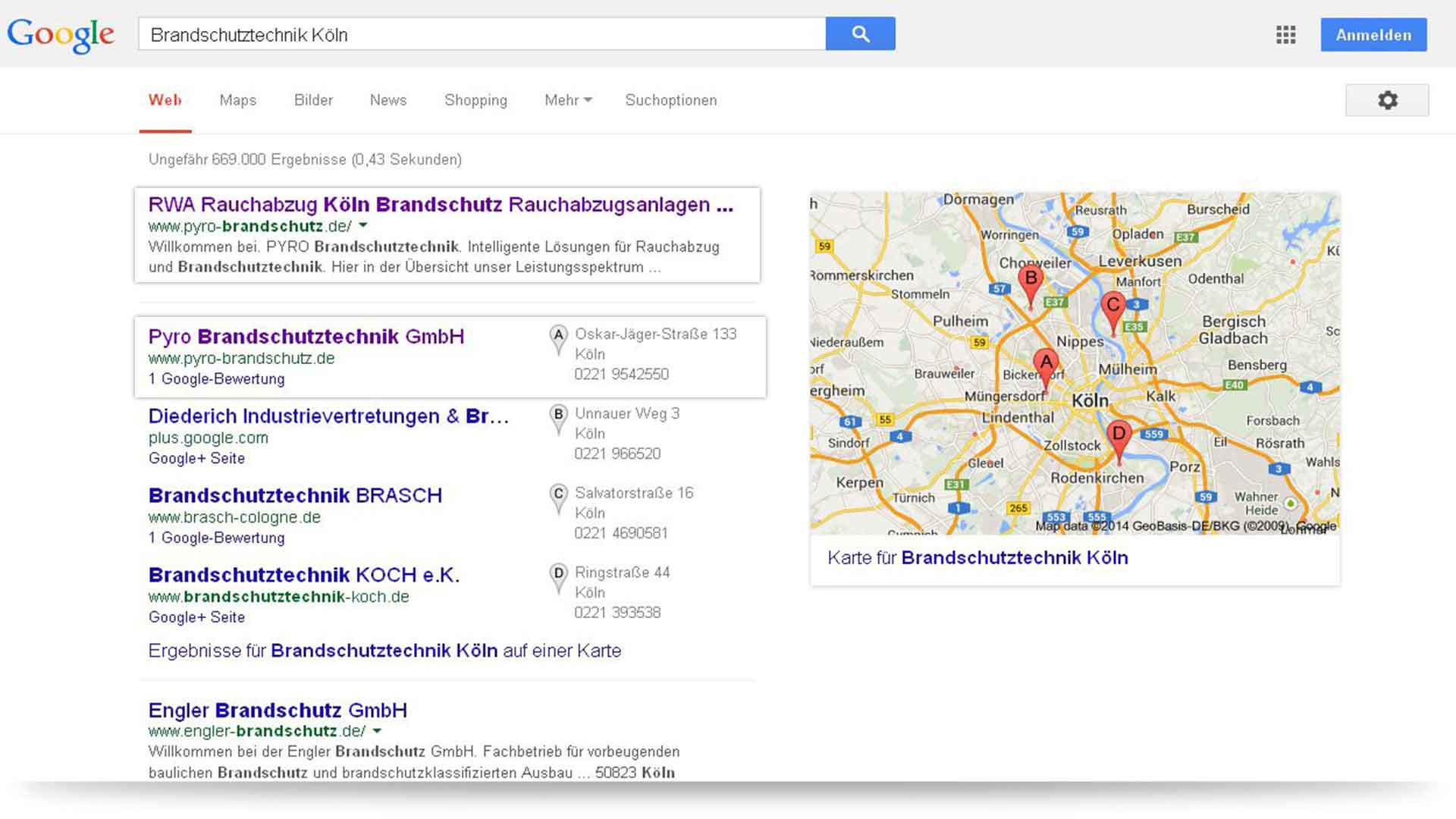The width and height of the screenshot is (1456, 819).
Task: Click plus.google.com URL under Diederich
Action: click(209, 438)
